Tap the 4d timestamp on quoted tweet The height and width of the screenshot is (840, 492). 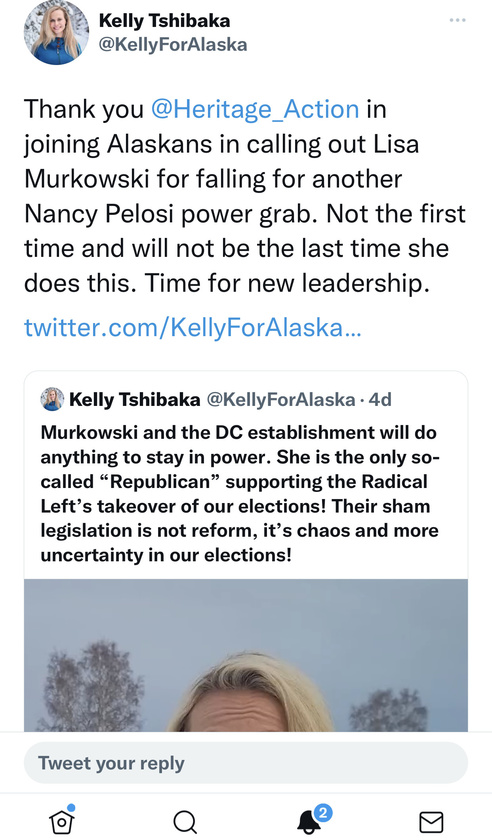[380, 399]
